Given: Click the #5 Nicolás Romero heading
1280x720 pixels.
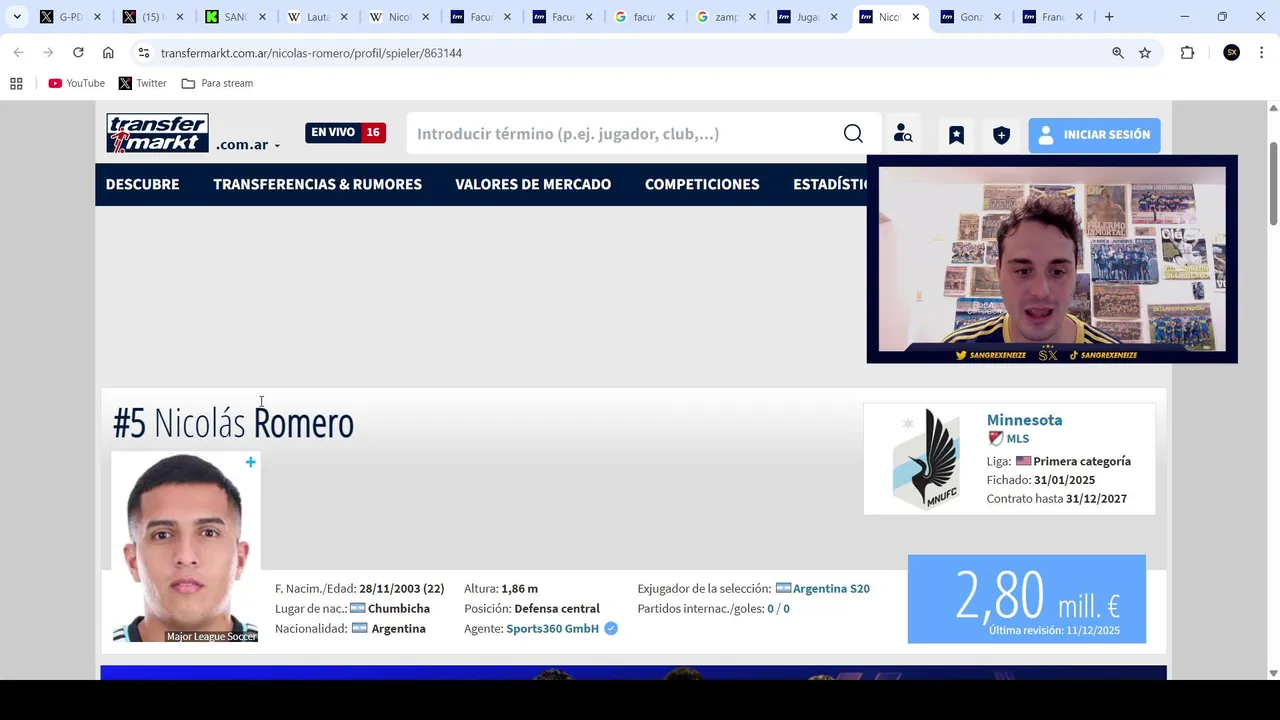Looking at the screenshot, I should (233, 423).
